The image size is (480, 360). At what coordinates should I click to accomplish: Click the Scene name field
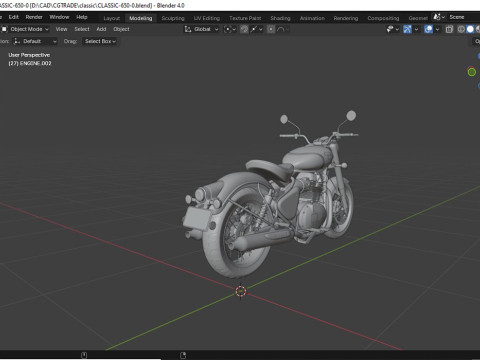click(463, 17)
